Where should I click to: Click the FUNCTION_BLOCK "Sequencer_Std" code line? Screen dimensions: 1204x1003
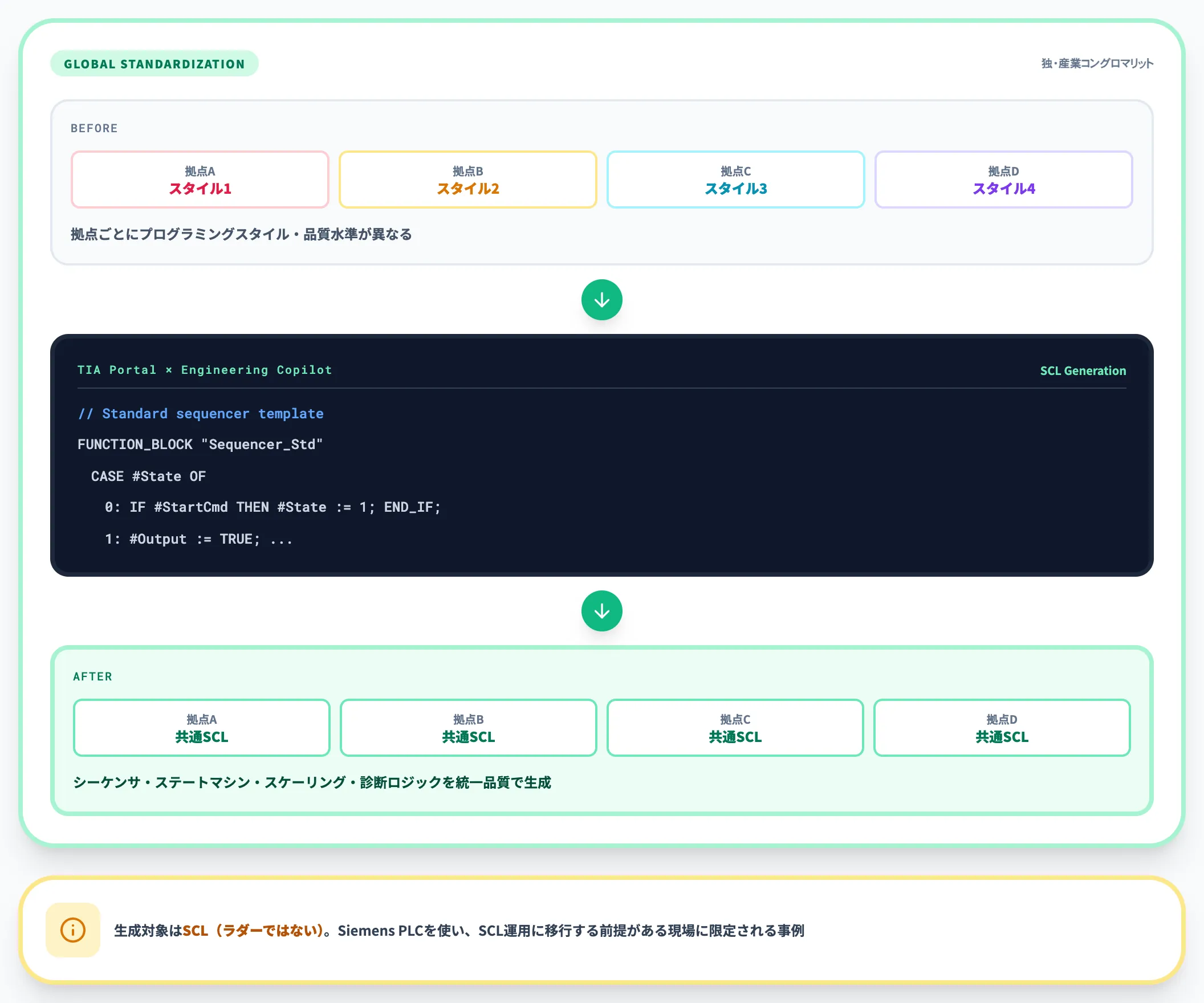(x=200, y=444)
